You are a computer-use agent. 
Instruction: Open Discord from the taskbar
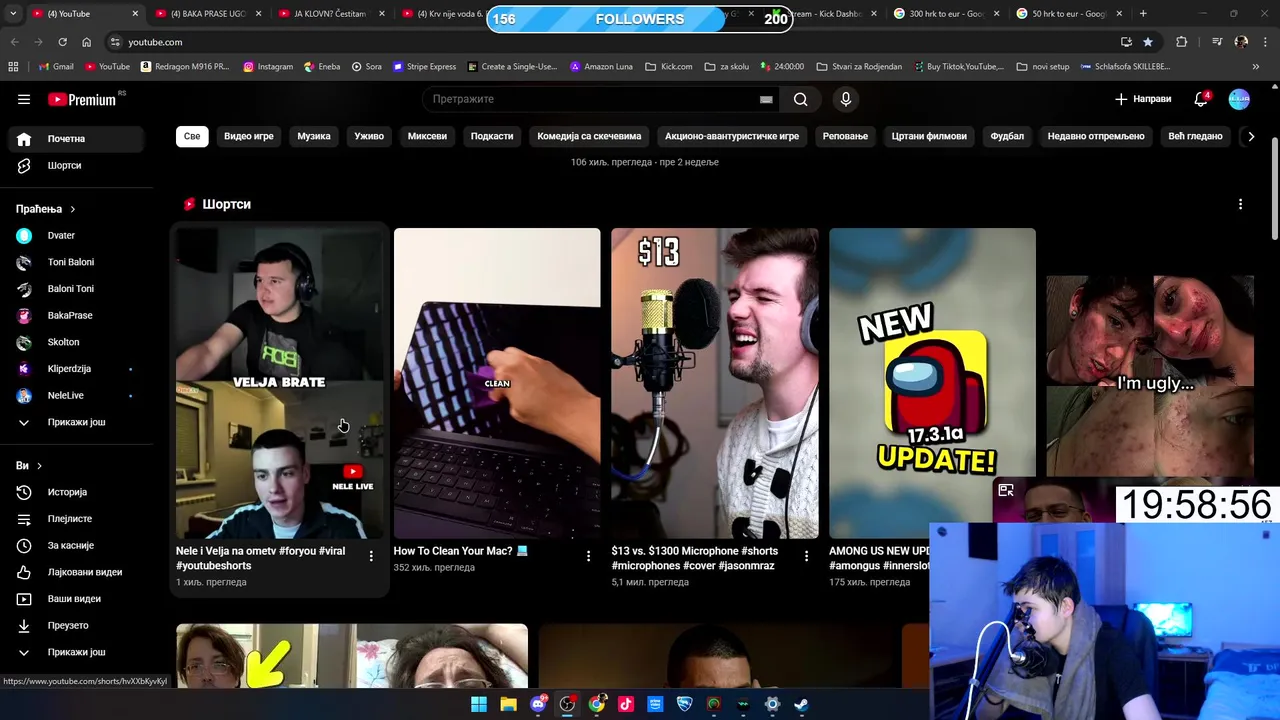538,704
